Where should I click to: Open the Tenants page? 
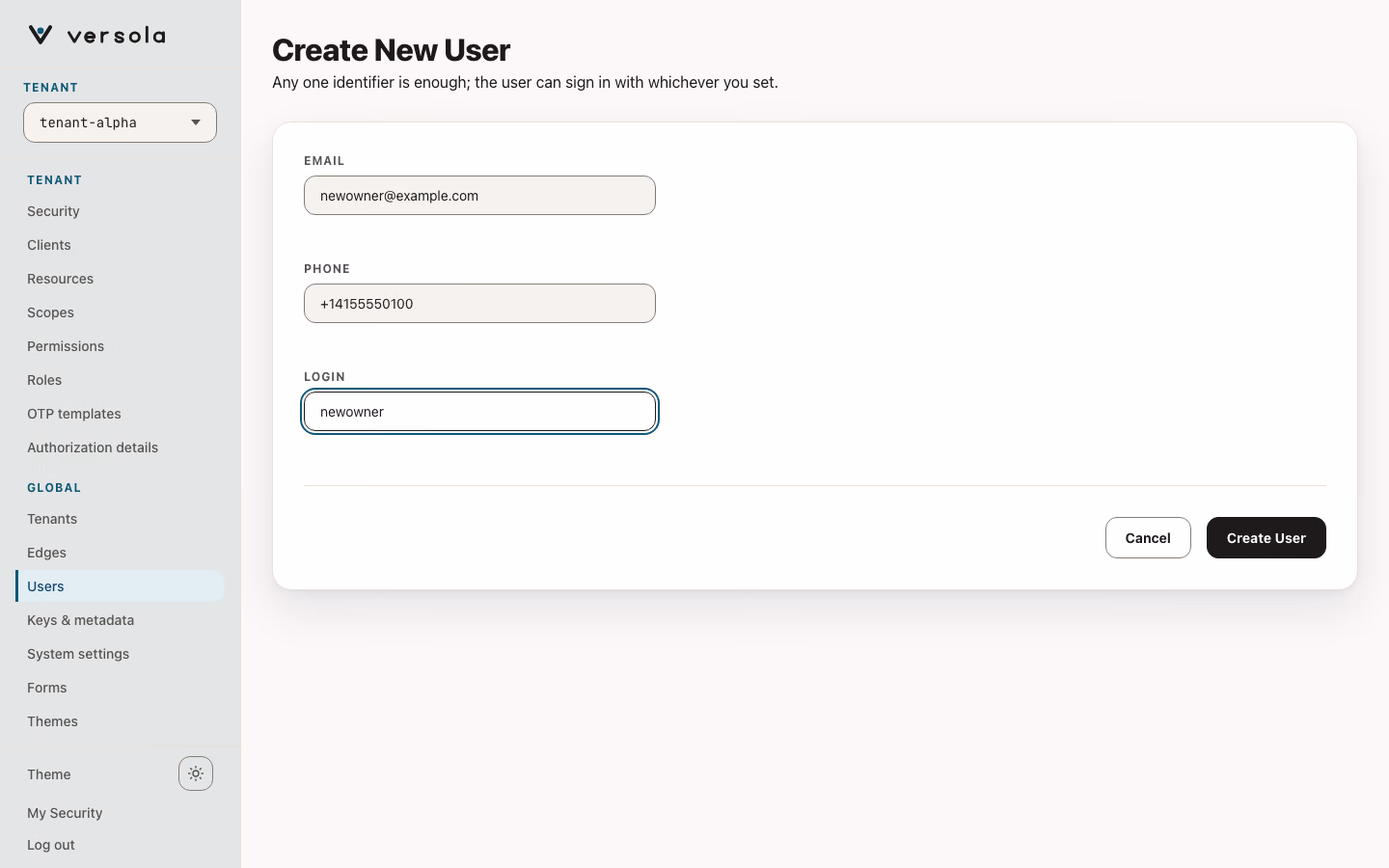tap(52, 519)
